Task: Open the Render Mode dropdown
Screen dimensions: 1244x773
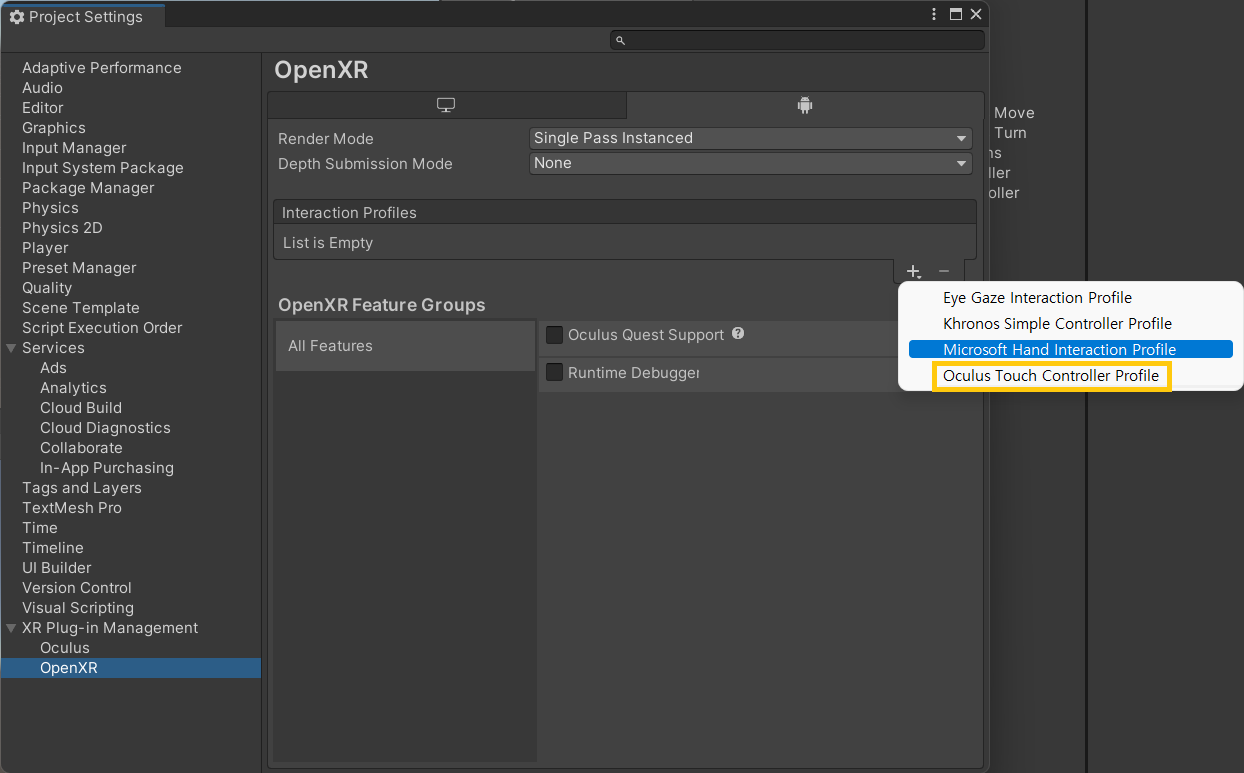Action: [750, 138]
